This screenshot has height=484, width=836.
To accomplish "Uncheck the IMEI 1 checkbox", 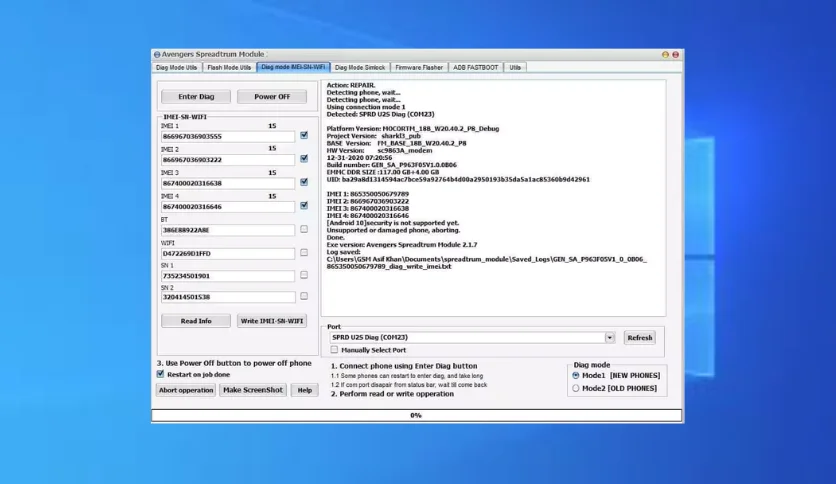I will point(304,135).
